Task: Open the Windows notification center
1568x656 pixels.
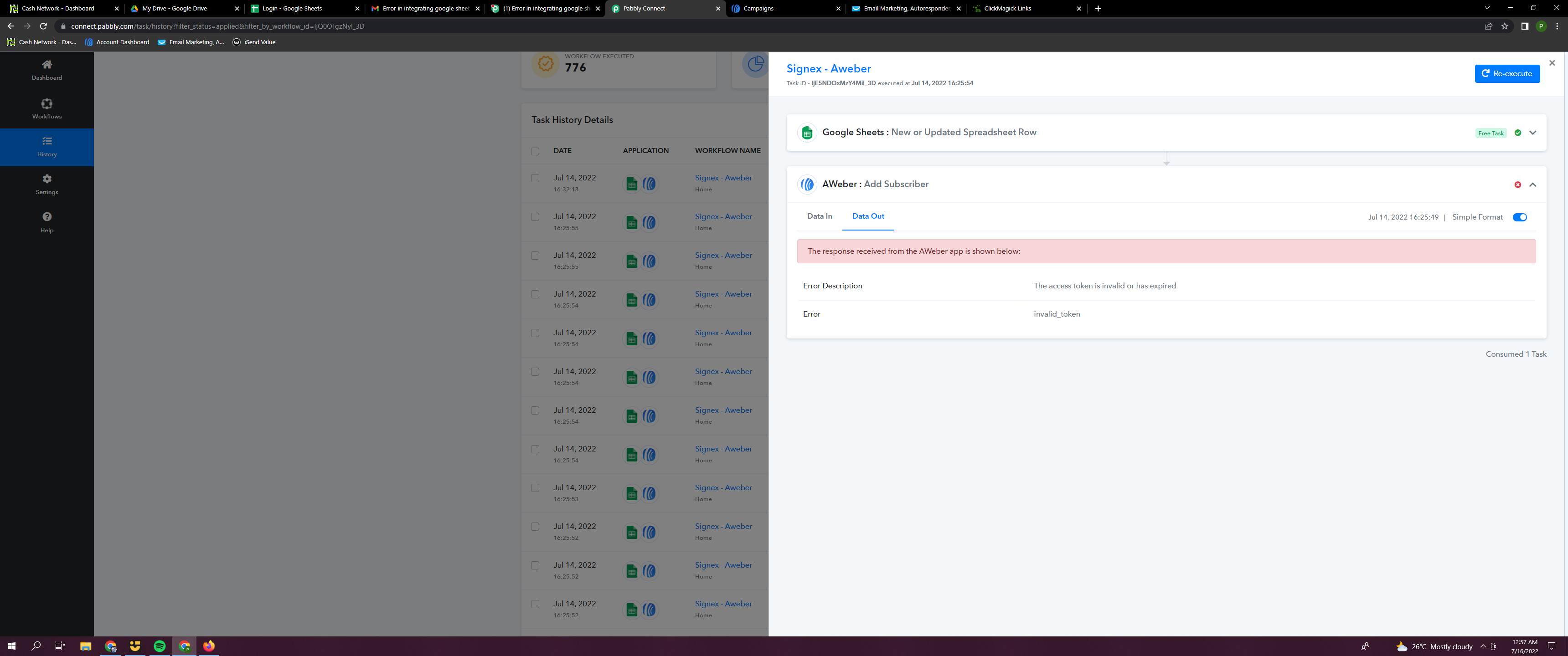Action: (x=1551, y=646)
